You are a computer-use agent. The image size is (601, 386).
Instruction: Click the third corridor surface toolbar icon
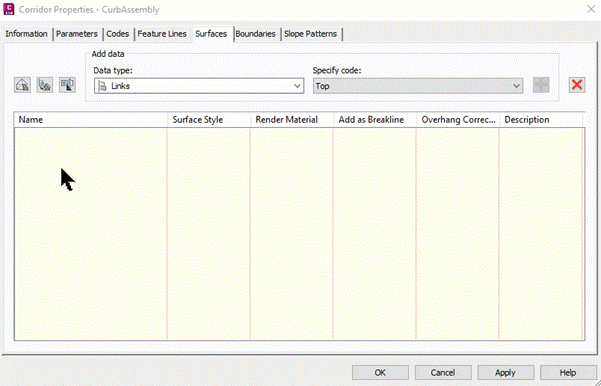click(67, 85)
